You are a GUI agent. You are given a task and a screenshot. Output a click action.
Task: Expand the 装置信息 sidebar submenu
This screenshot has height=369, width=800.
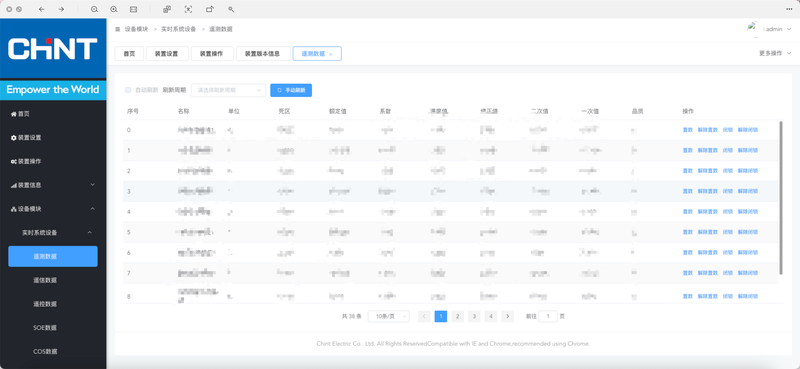coord(92,185)
